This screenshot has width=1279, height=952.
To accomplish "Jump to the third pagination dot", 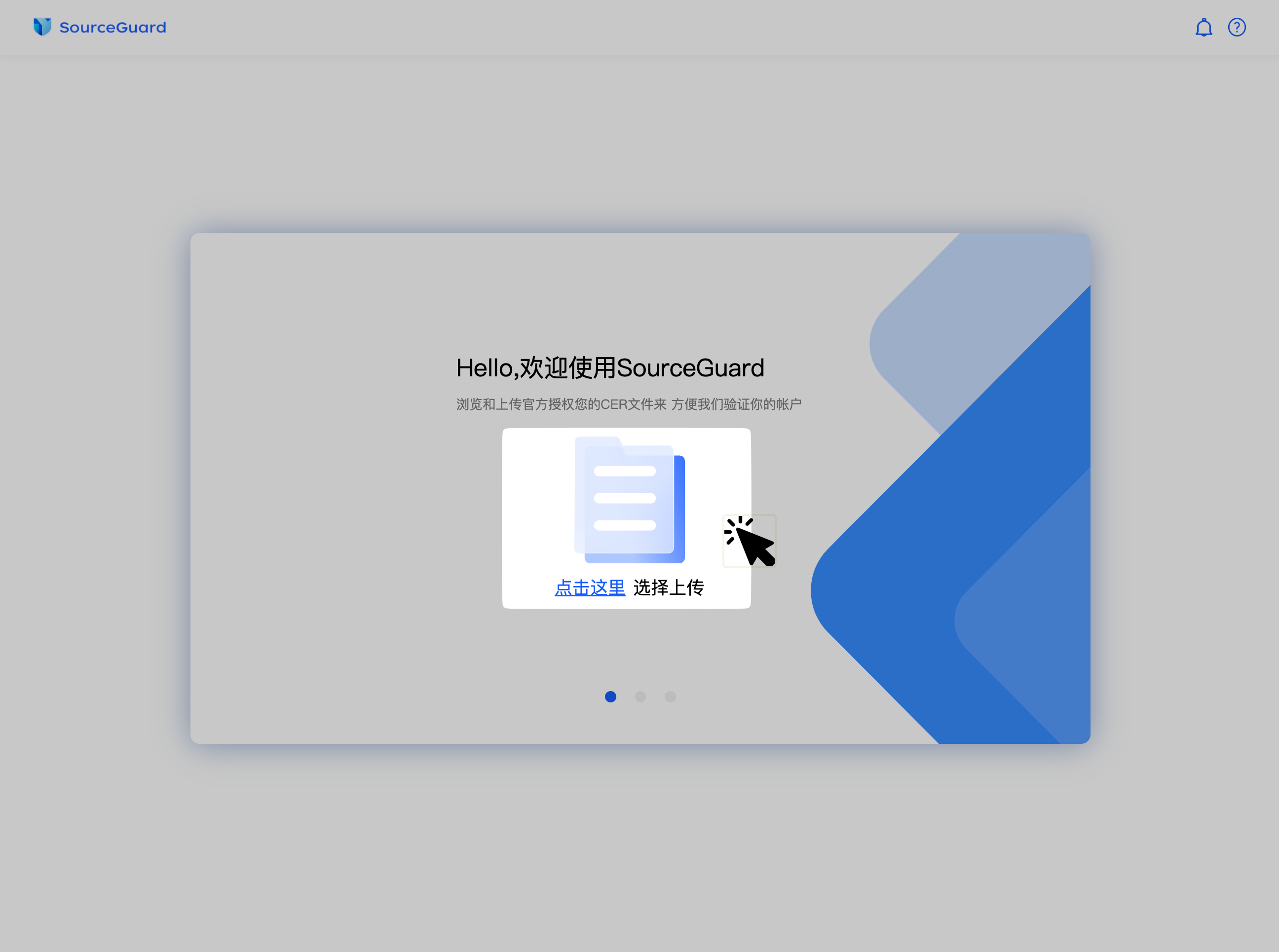I will point(670,696).
